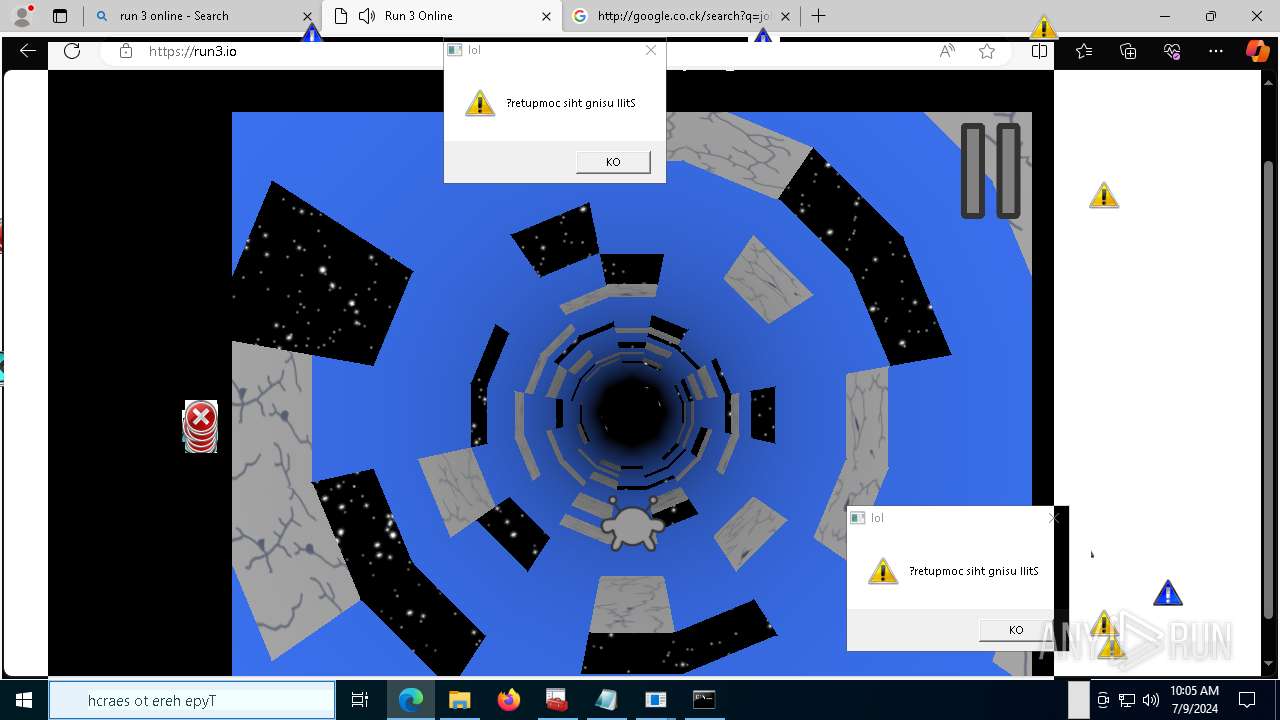Open Read aloud in the address bar
Image resolution: width=1280 pixels, height=720 pixels.
tap(946, 51)
